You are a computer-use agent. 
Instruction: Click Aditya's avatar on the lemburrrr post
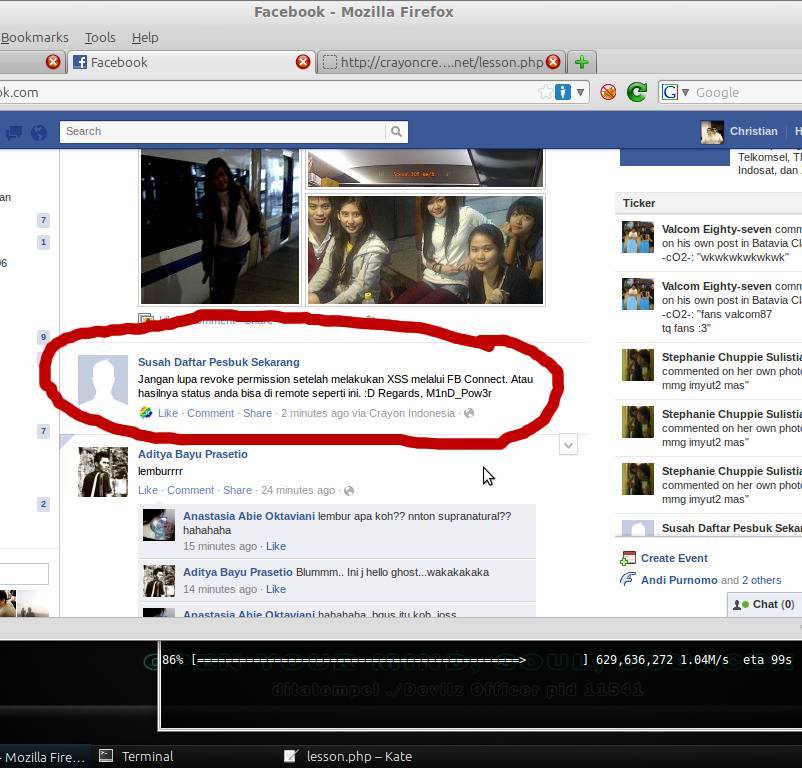pyautogui.click(x=103, y=472)
